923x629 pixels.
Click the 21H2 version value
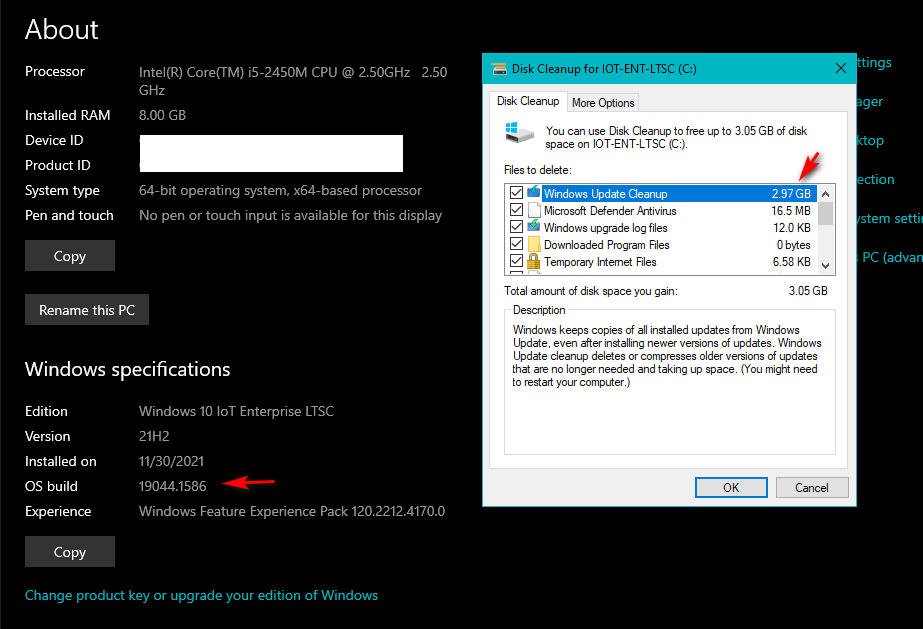click(154, 436)
